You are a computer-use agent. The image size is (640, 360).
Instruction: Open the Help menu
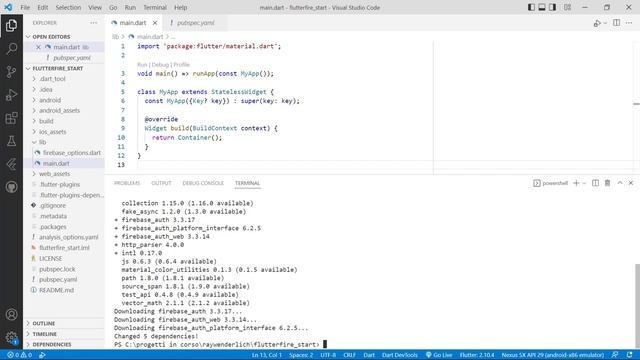[180, 7]
